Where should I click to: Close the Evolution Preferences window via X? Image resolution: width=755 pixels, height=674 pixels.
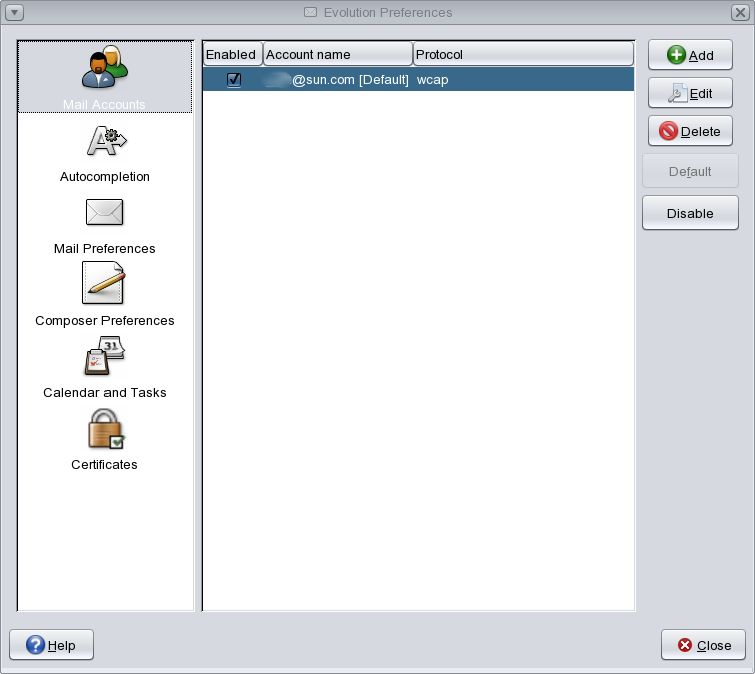pyautogui.click(x=740, y=13)
